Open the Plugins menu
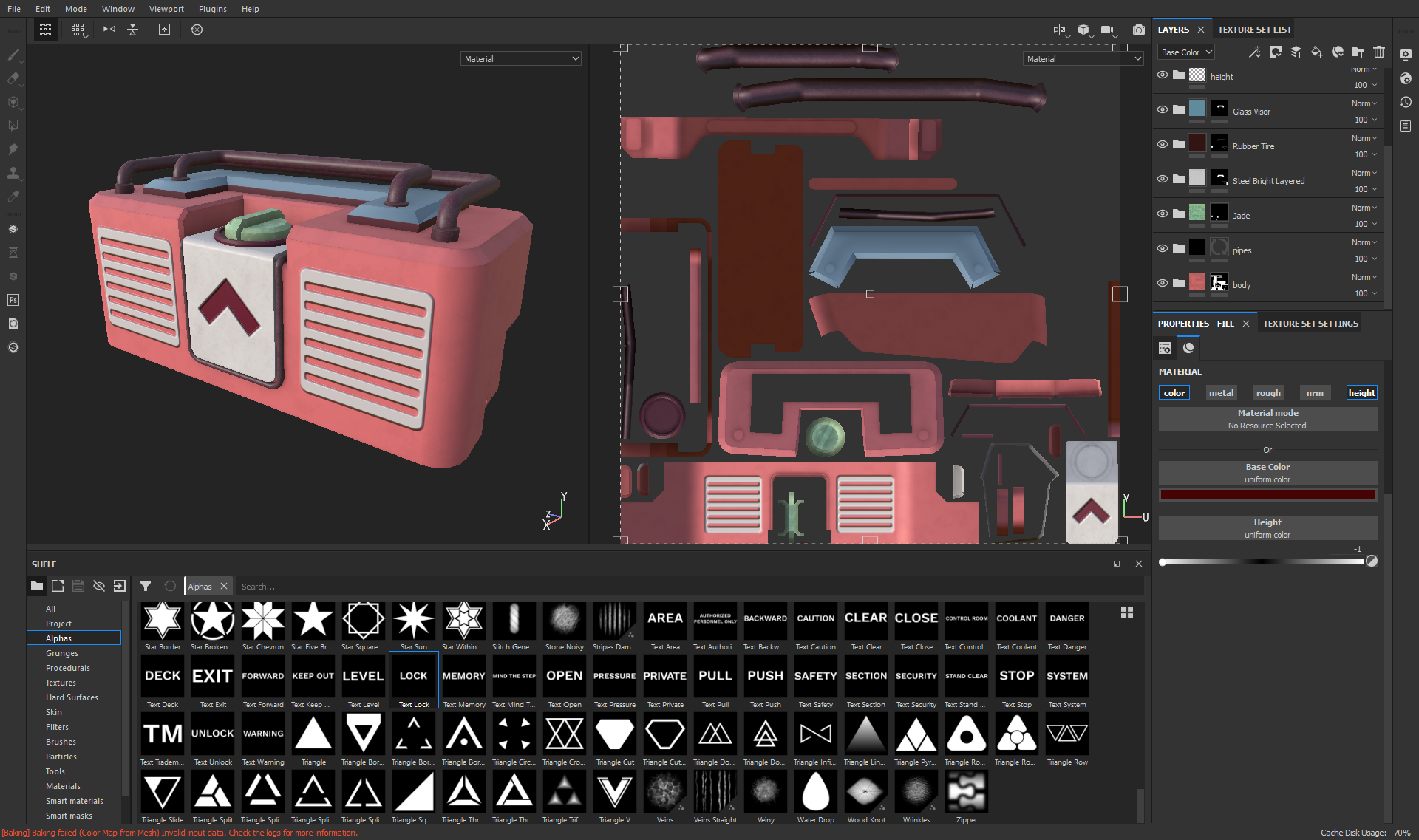The image size is (1419, 840). 213,9
